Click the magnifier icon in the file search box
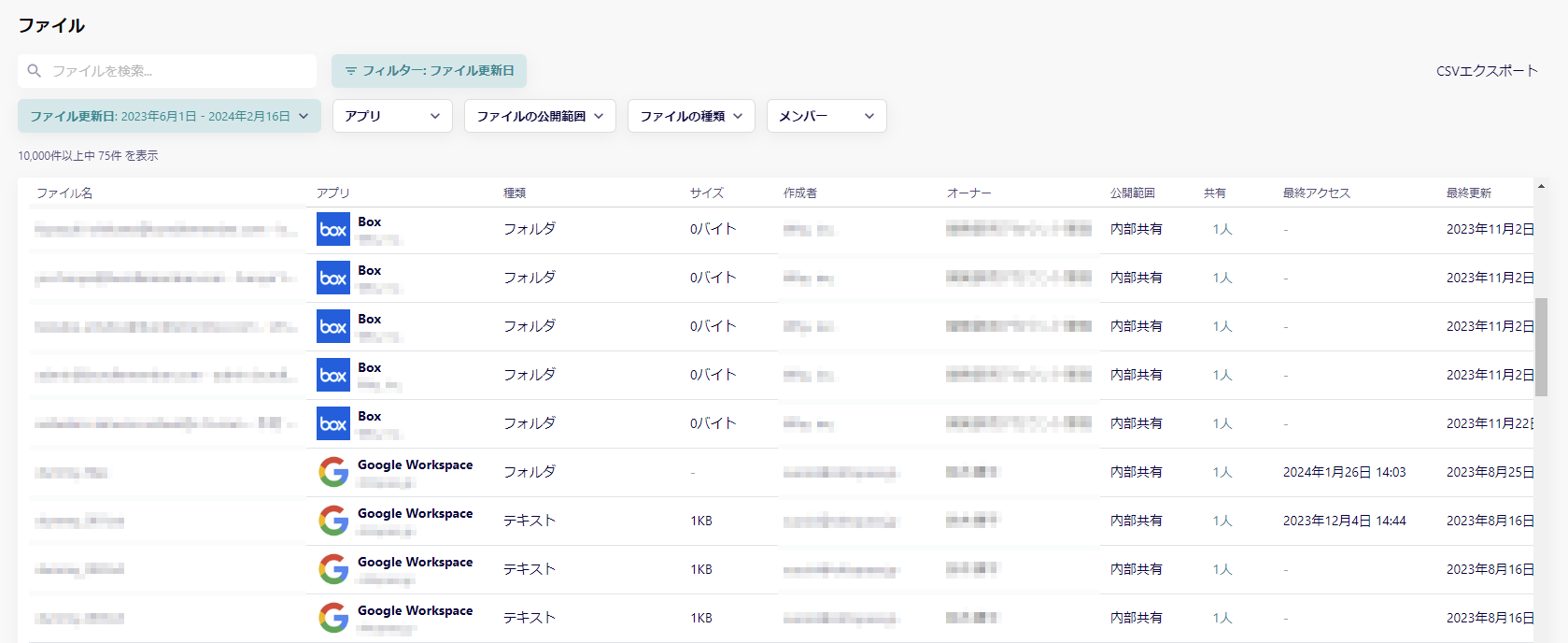Viewport: 1568px width, 643px height. (35, 71)
